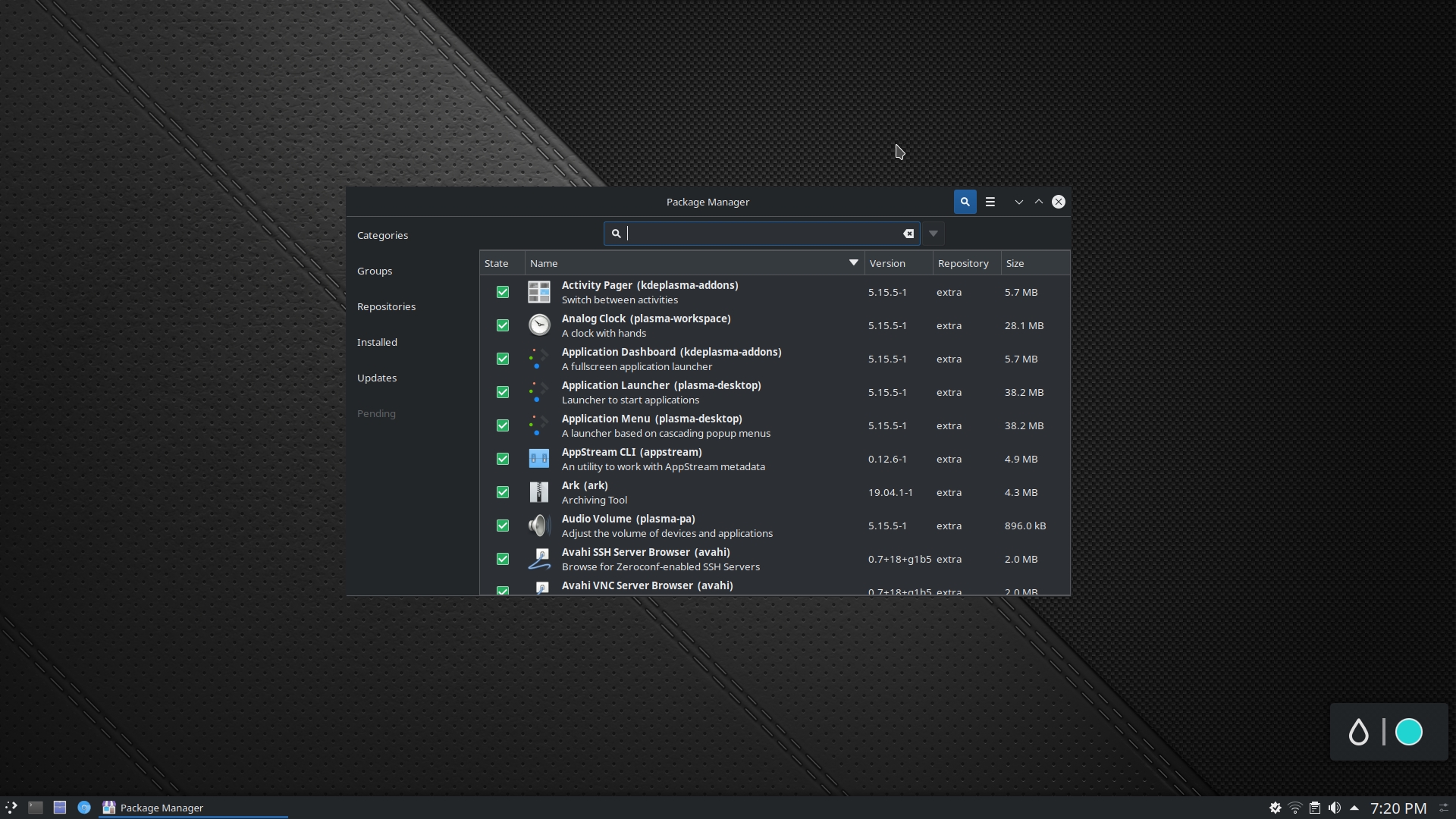Viewport: 1456px width, 819px height.
Task: Toggle Application Dashboard installed checkbox
Action: click(502, 359)
